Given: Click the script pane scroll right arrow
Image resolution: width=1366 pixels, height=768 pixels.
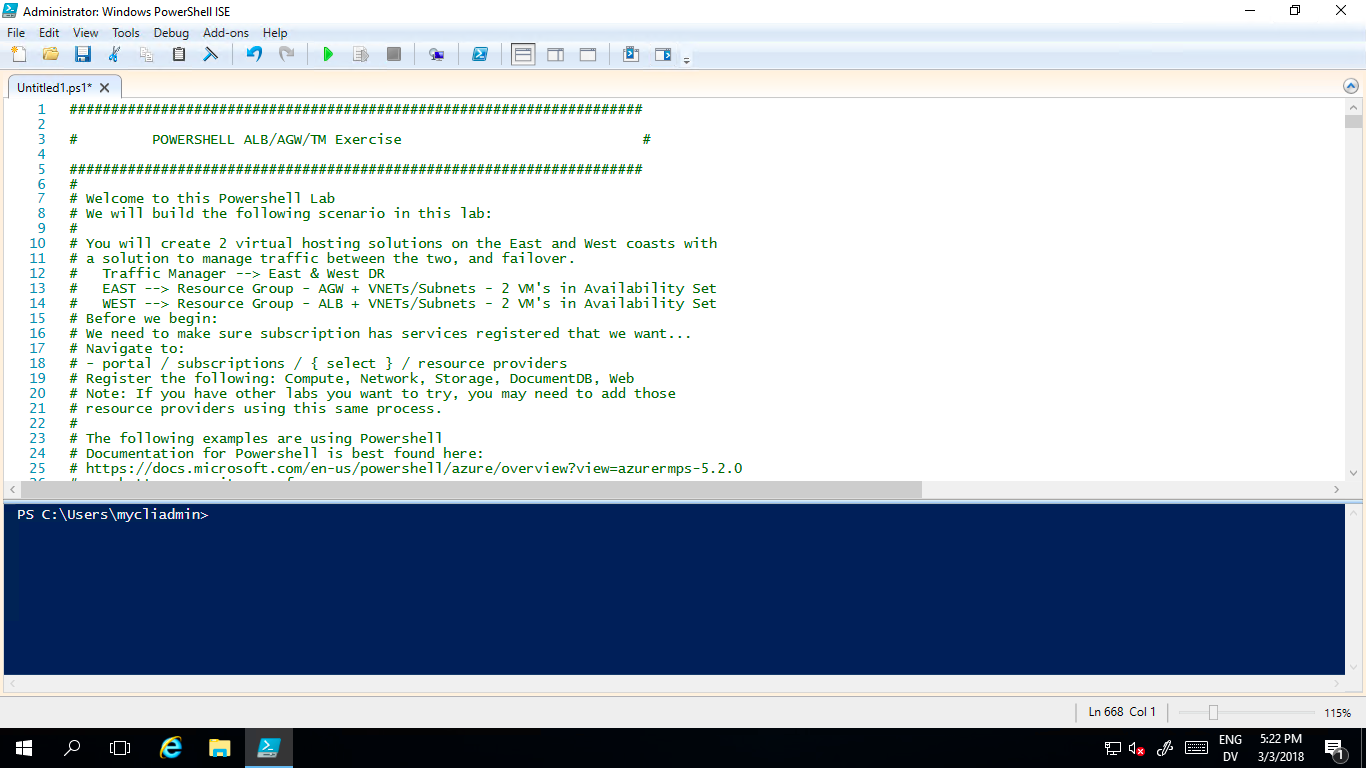Looking at the screenshot, I should coord(1337,490).
